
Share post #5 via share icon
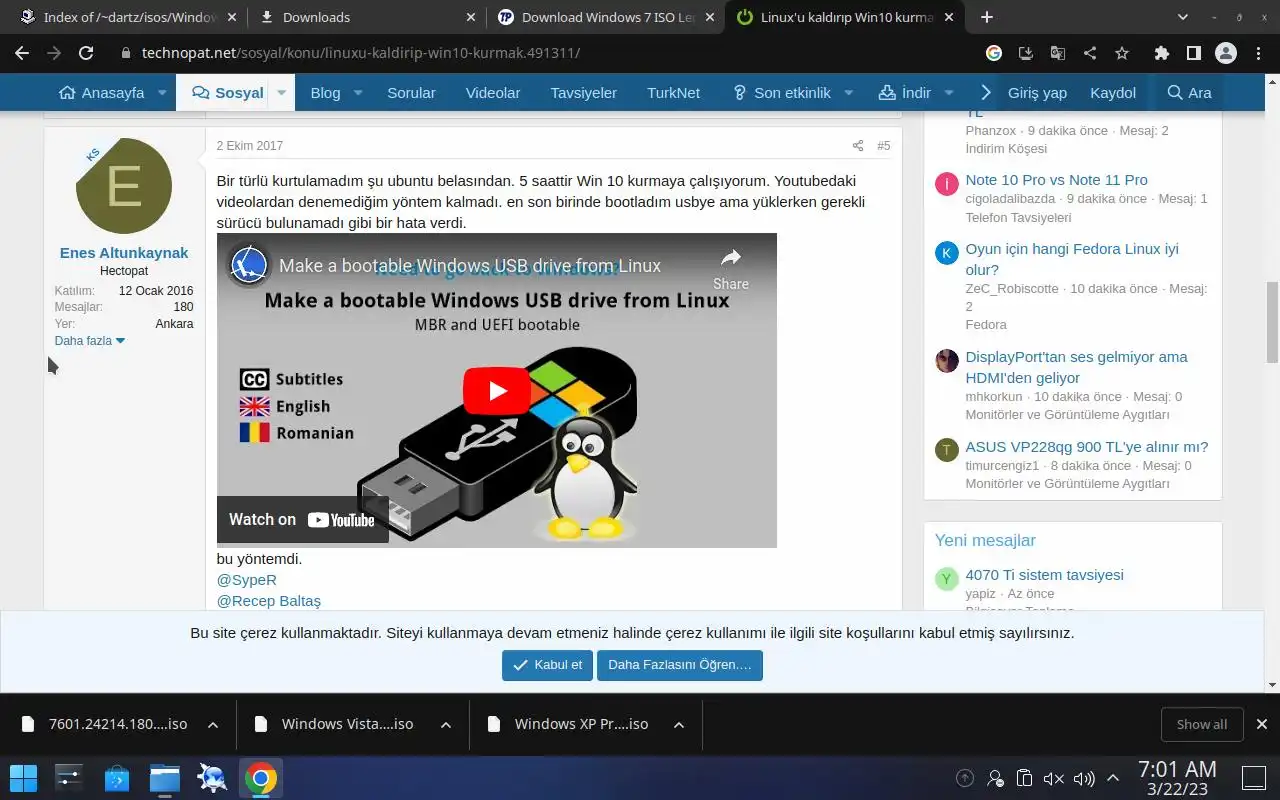(x=857, y=146)
